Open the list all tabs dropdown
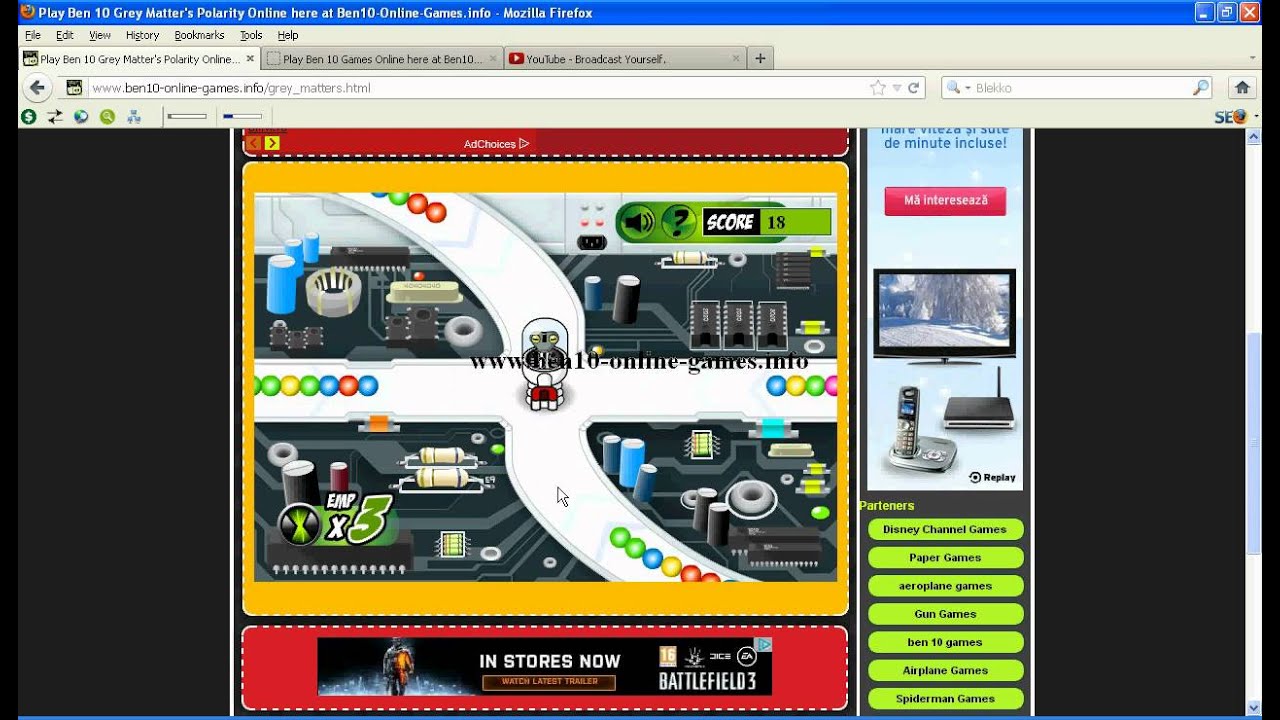The image size is (1280, 720). click(1253, 59)
